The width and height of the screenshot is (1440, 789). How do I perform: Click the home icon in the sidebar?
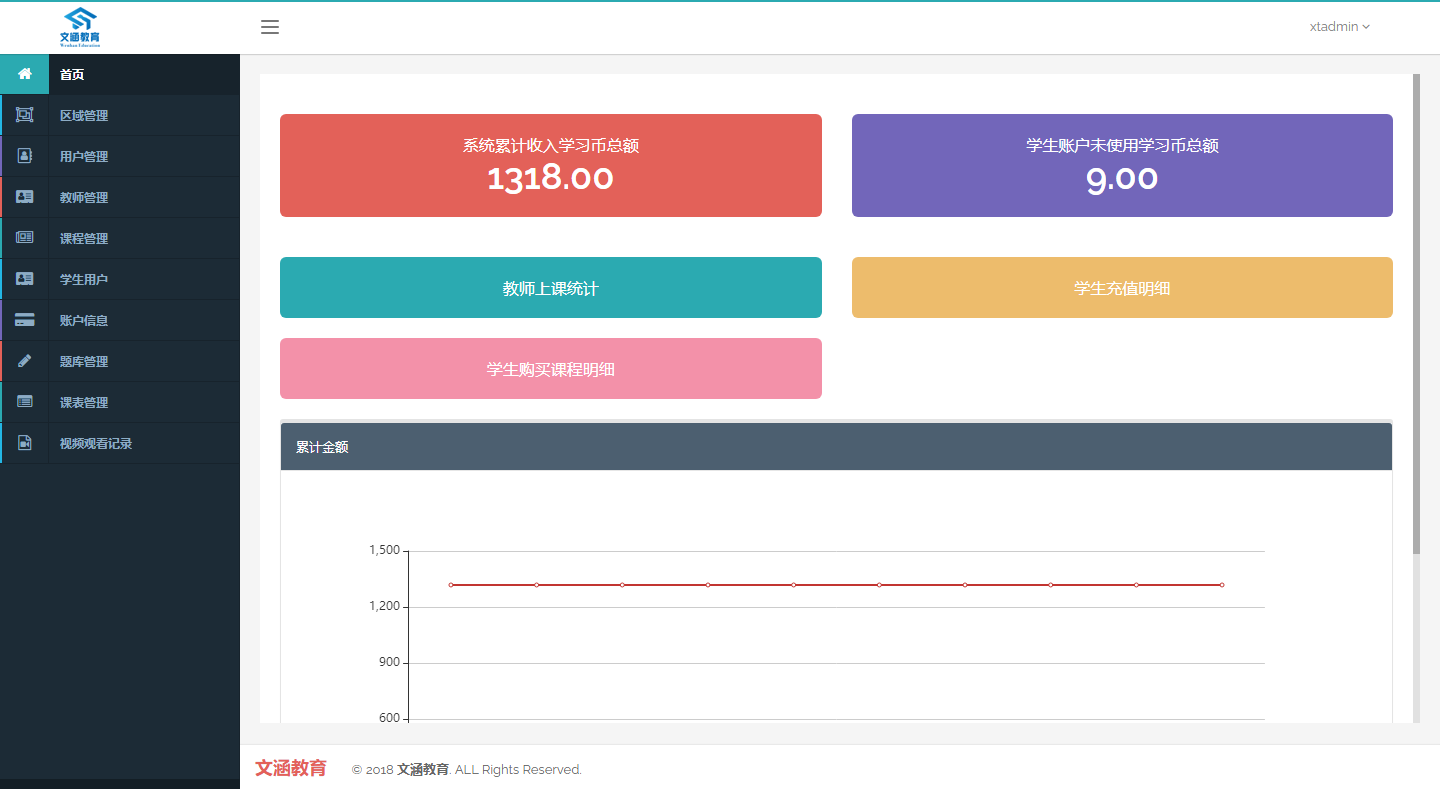(x=25, y=74)
